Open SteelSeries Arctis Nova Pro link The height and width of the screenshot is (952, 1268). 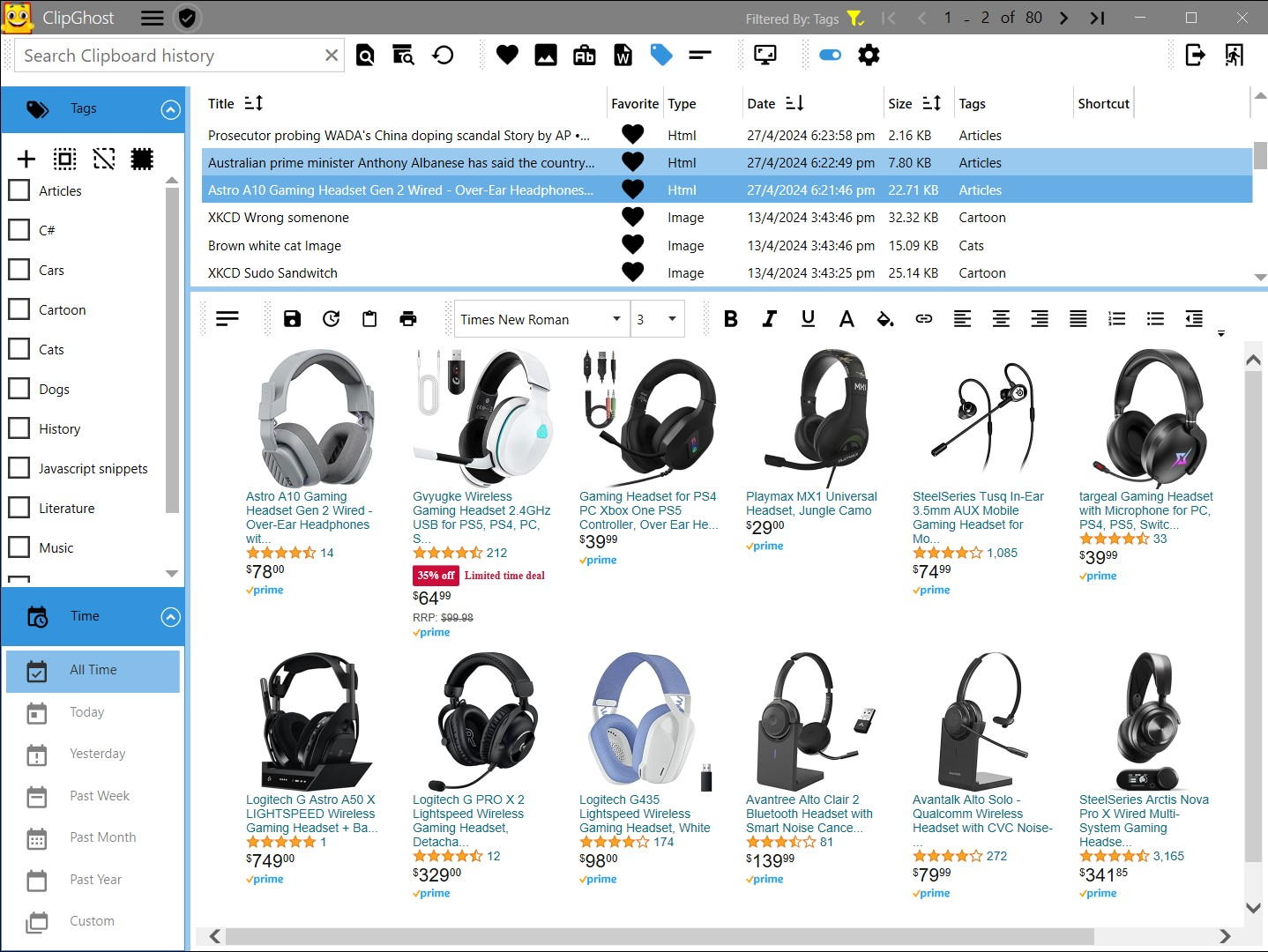tap(1144, 821)
